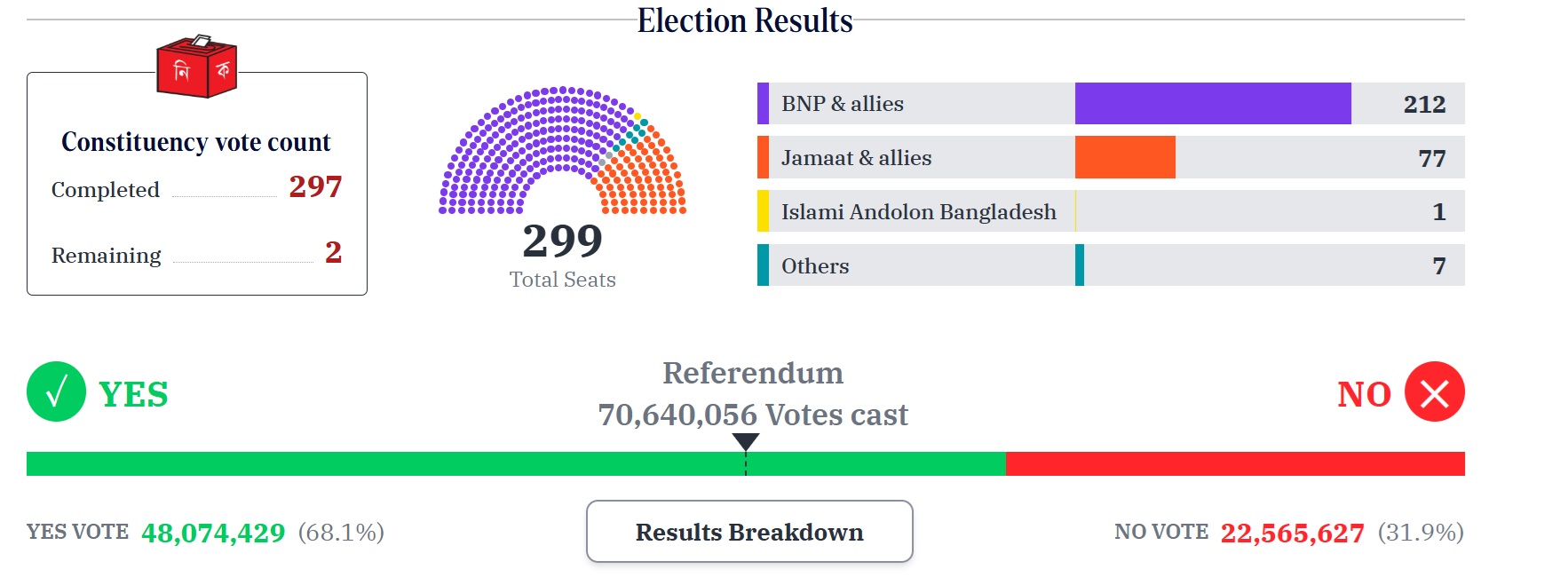
Task: Click the teal color marker beside Others
Action: click(762, 265)
